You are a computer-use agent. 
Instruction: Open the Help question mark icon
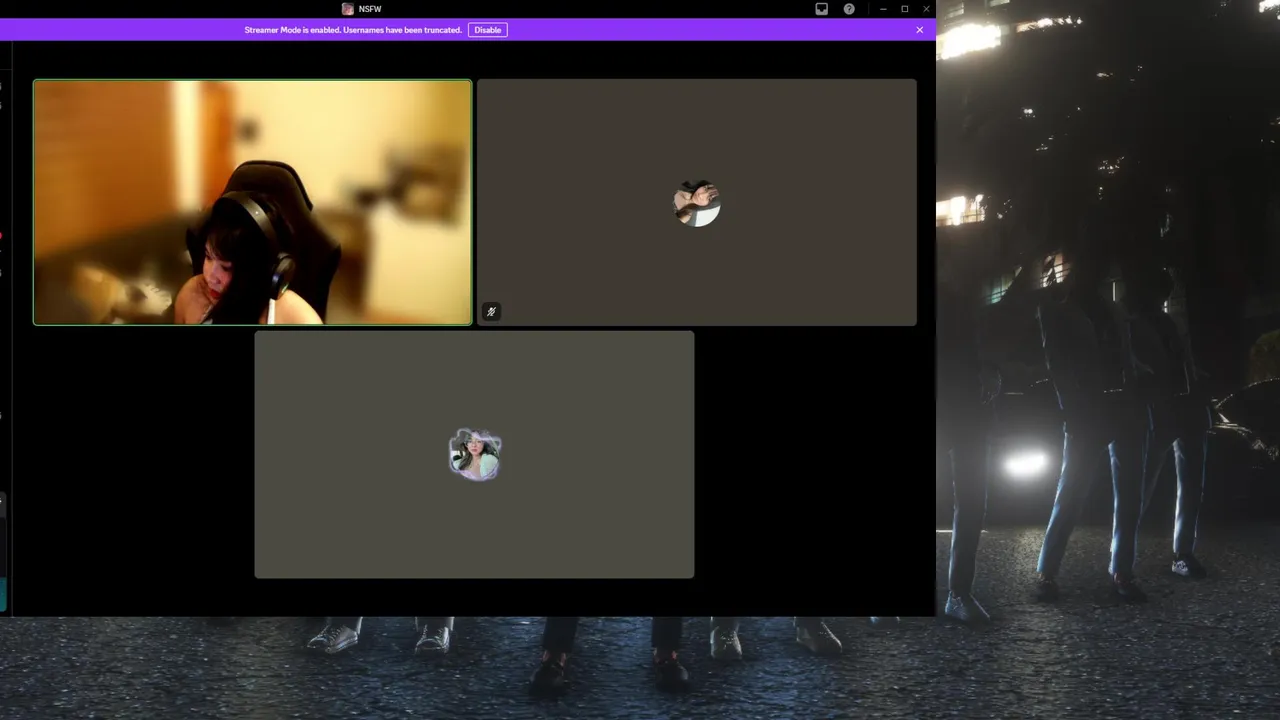click(849, 9)
